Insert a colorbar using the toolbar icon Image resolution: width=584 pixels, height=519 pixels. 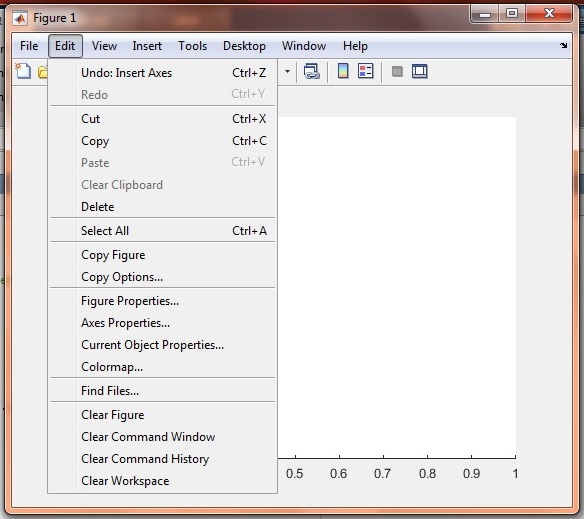(343, 71)
